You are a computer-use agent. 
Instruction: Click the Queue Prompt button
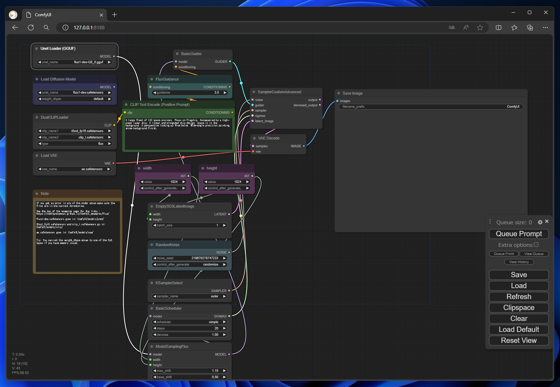(519, 234)
